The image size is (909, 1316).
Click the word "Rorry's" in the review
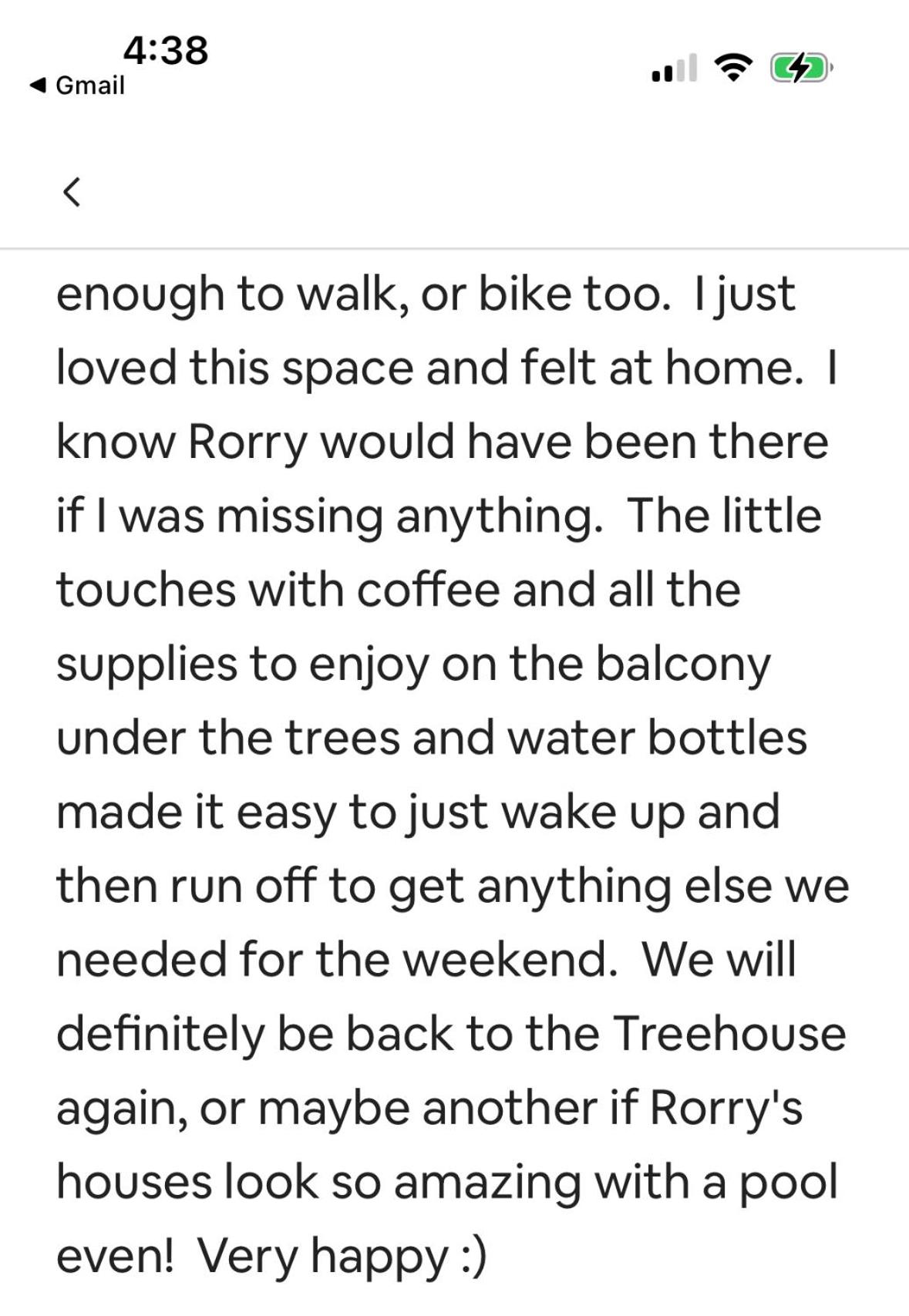click(x=727, y=1107)
